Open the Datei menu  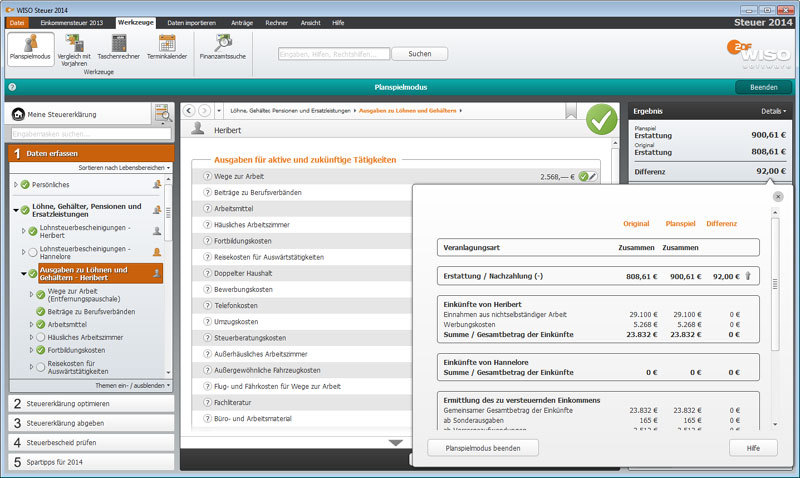click(17, 22)
